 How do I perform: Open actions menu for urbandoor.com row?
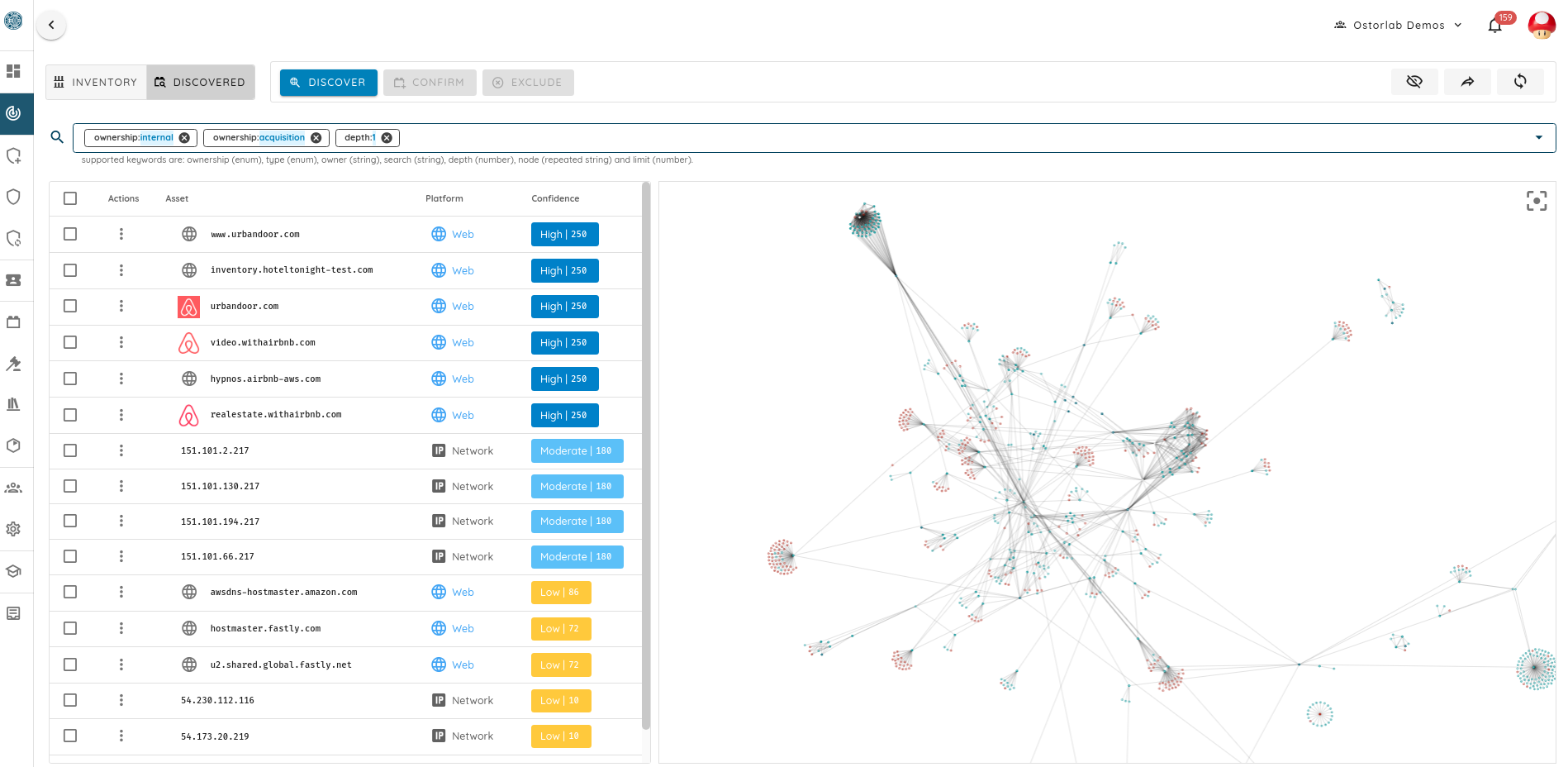[x=121, y=306]
